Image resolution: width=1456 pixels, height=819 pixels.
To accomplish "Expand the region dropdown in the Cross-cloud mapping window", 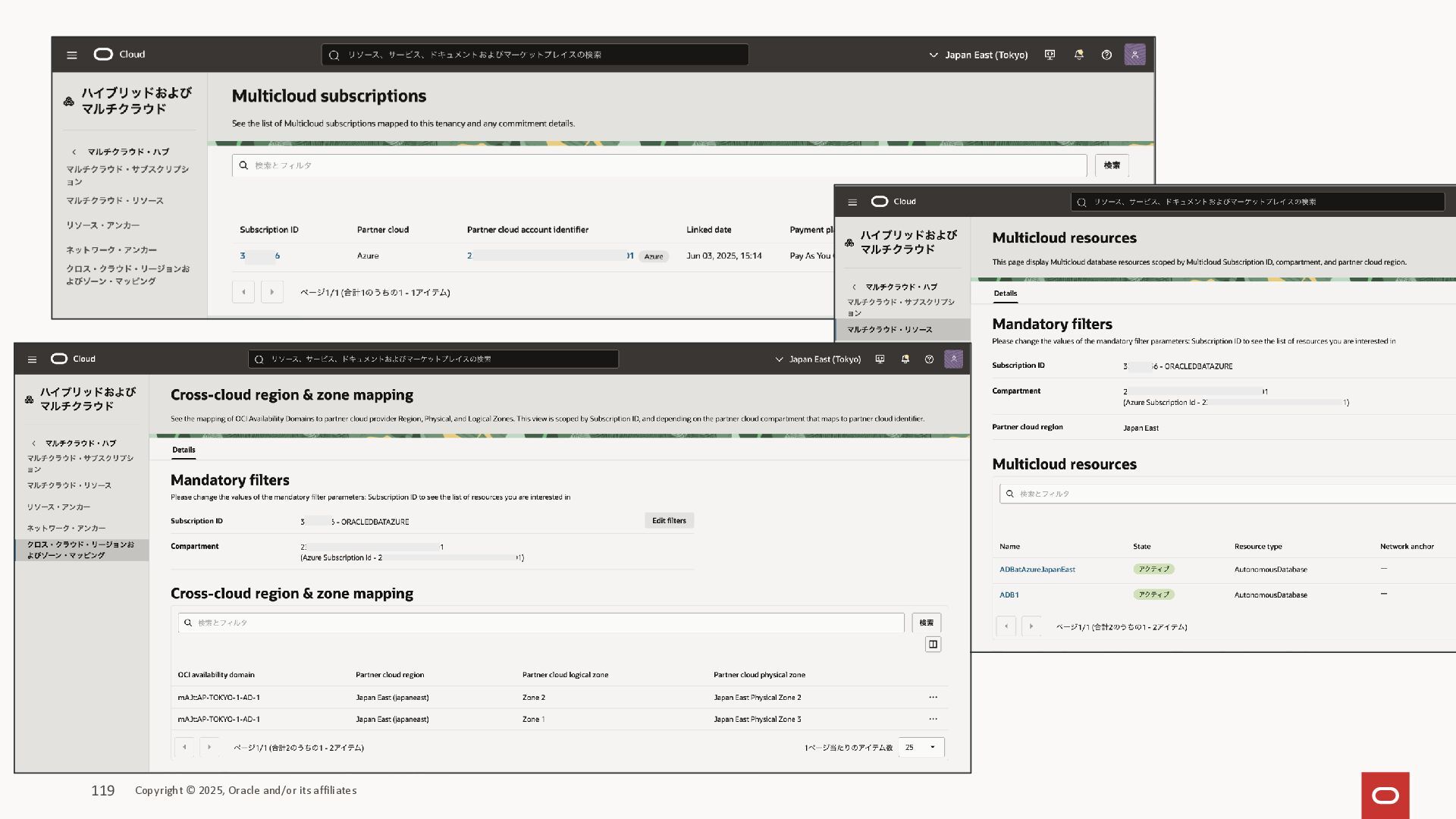I will point(817,359).
